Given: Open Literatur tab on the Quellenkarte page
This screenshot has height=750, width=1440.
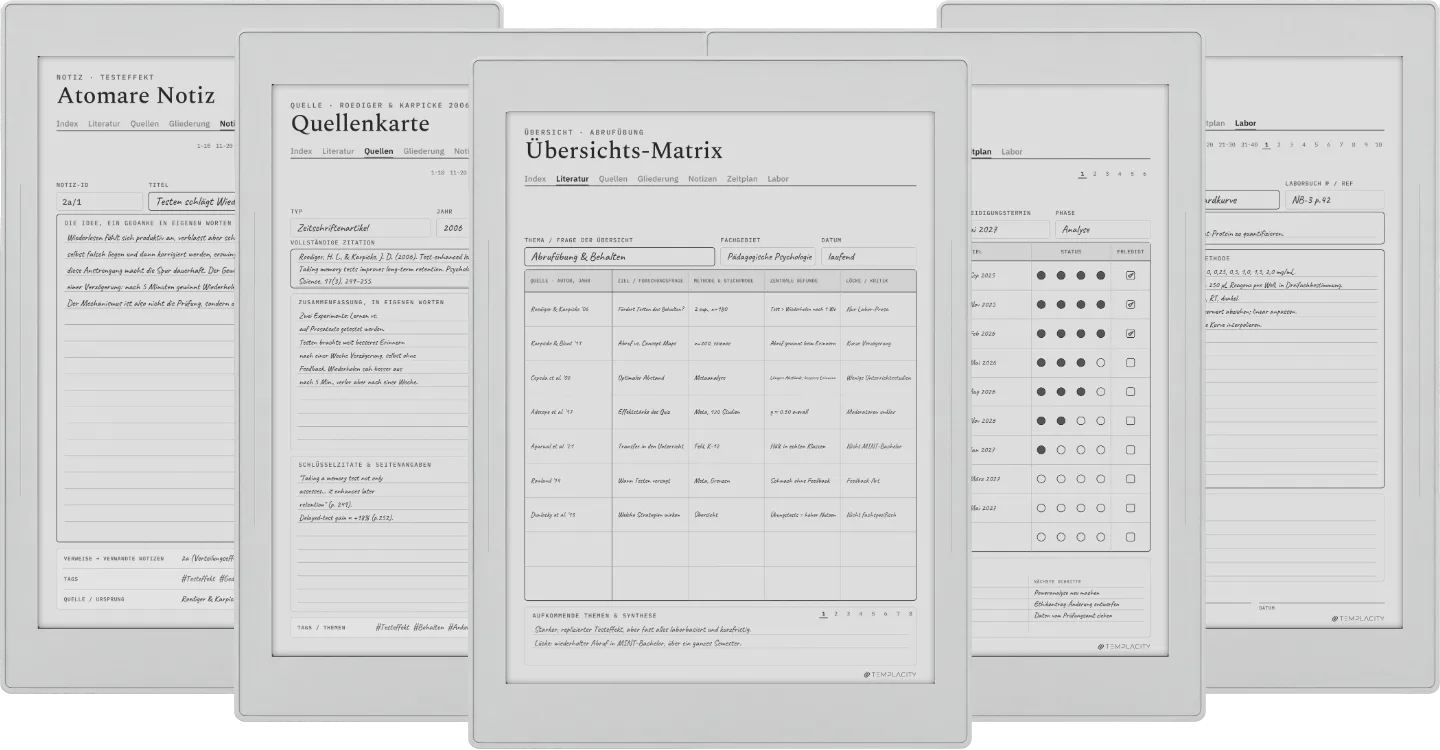Looking at the screenshot, I should 338,151.
